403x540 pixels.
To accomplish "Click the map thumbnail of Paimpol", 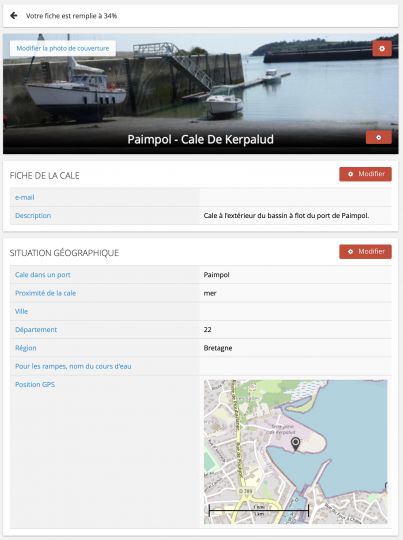I will click(296, 452).
